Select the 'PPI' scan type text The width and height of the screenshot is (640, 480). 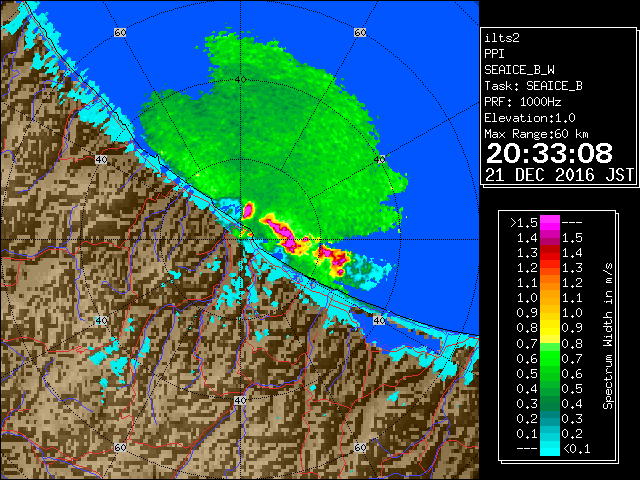(494, 54)
